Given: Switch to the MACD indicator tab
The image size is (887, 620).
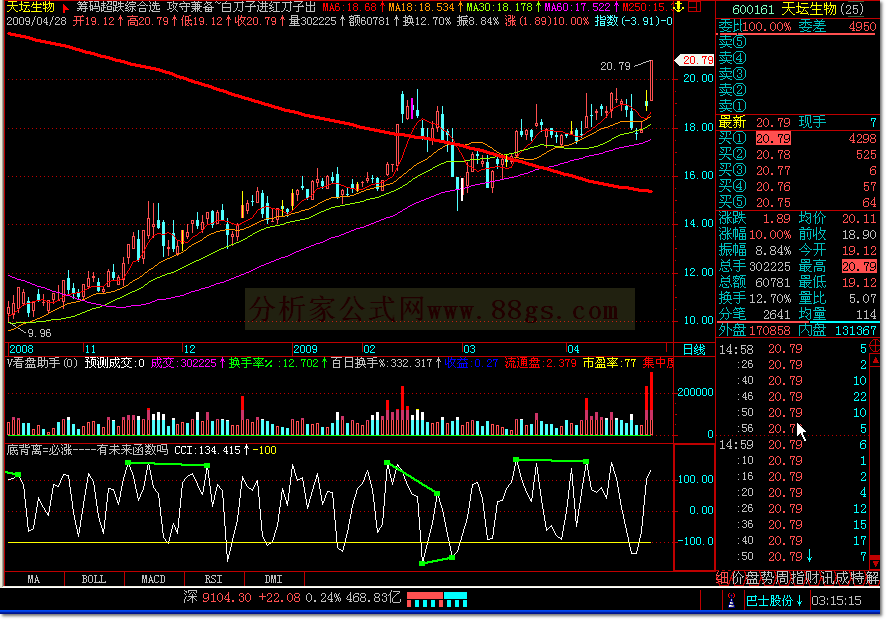Looking at the screenshot, I should [x=154, y=579].
